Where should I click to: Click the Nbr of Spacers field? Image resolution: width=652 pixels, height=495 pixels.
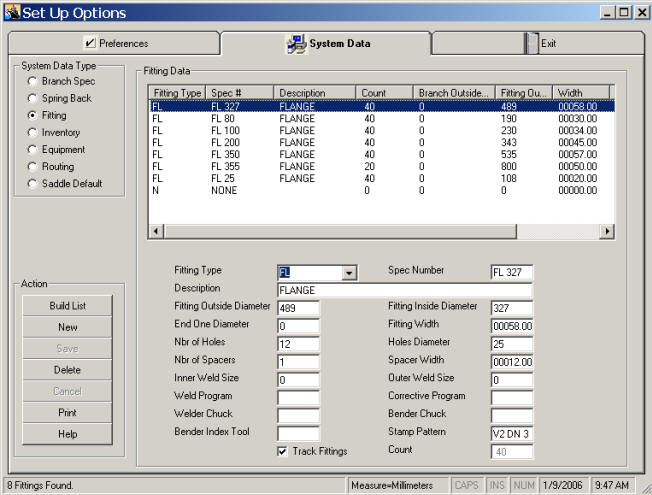(x=299, y=362)
